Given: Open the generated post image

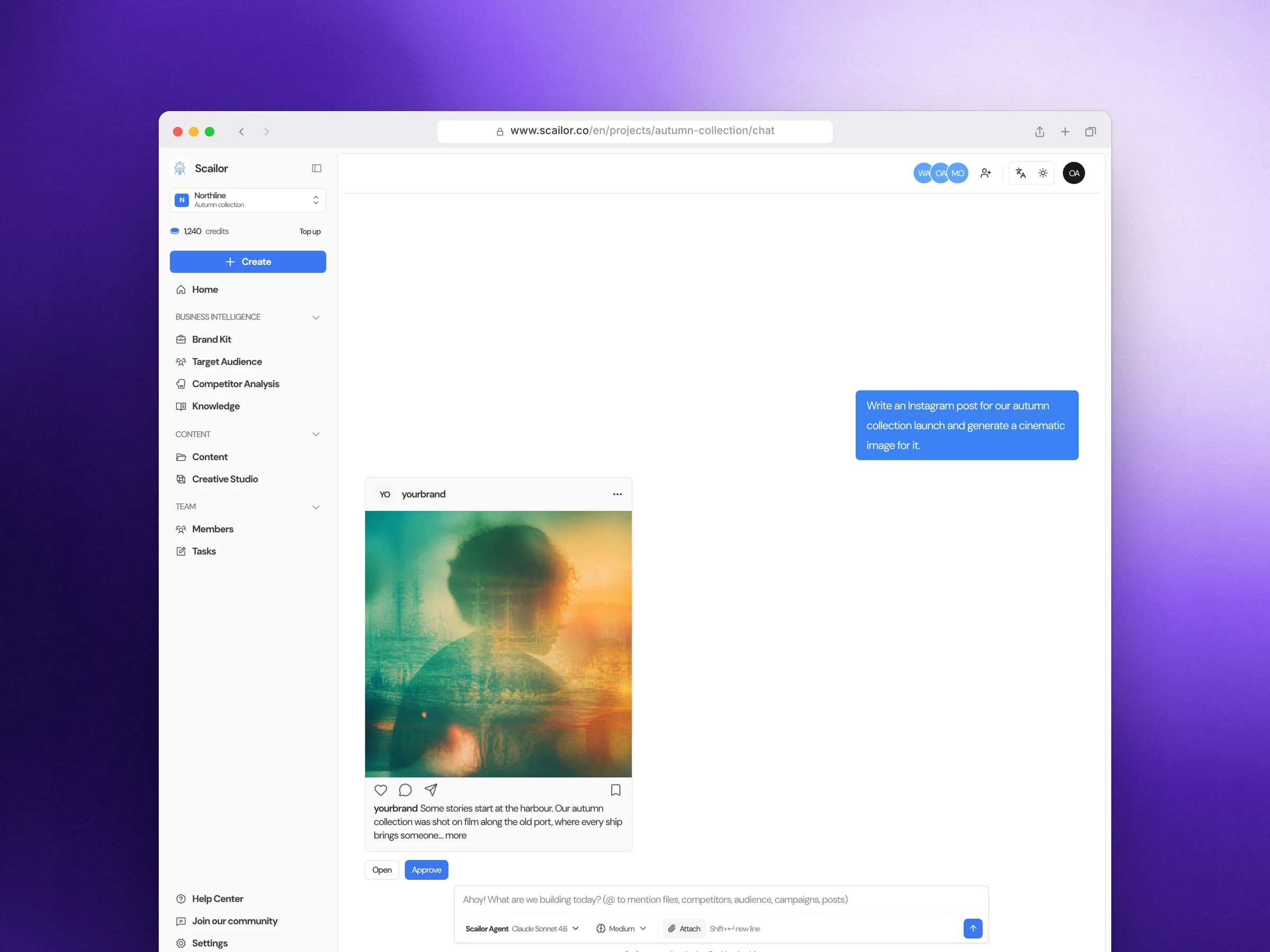Looking at the screenshot, I should 498,644.
